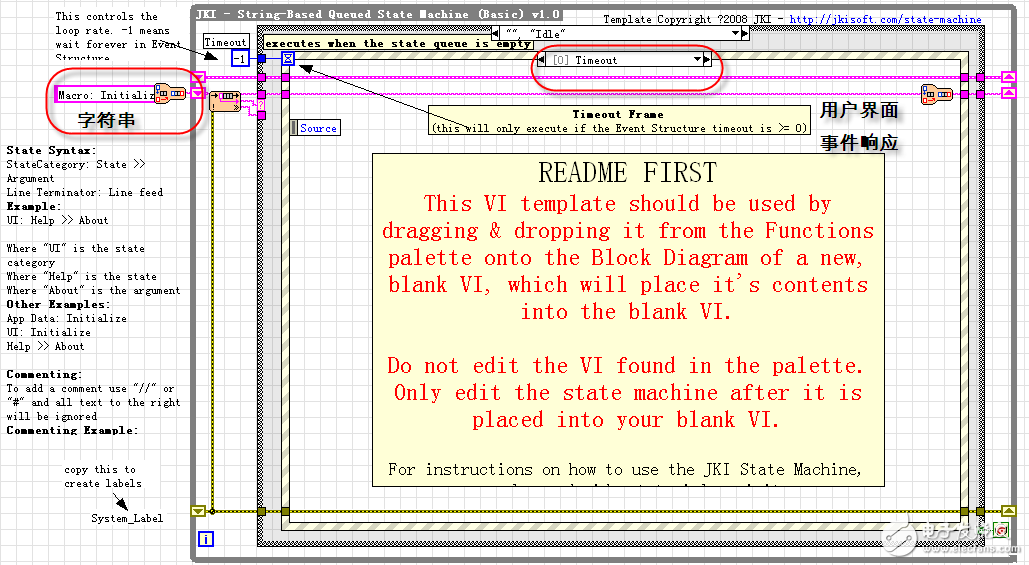Click the 'Commenting:' heading

pos(45,374)
